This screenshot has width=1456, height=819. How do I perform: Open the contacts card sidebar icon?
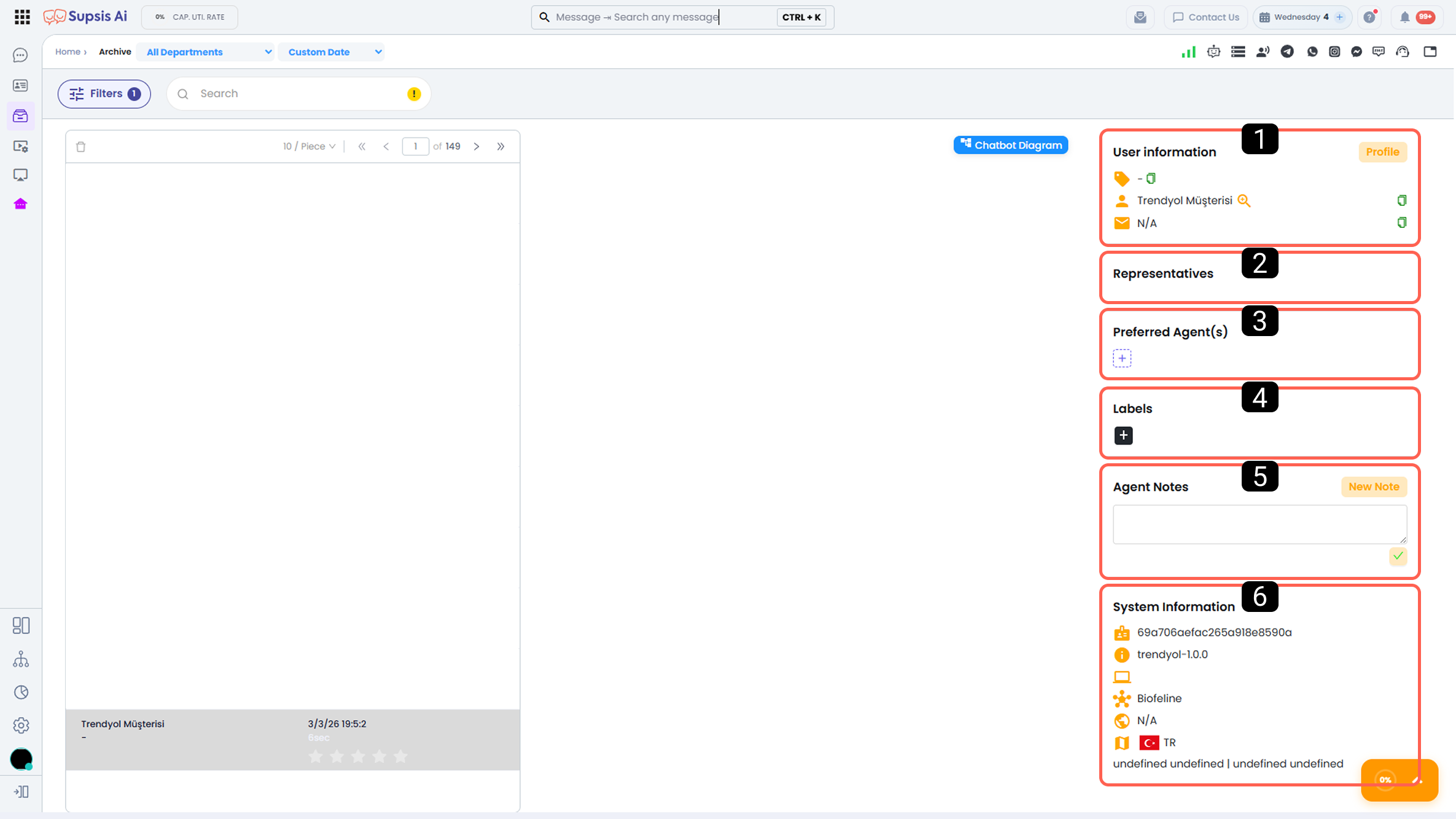pyautogui.click(x=20, y=85)
